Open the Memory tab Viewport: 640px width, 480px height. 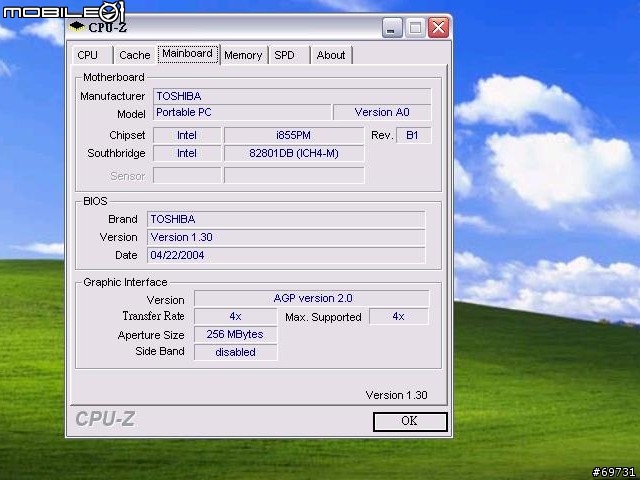point(244,55)
